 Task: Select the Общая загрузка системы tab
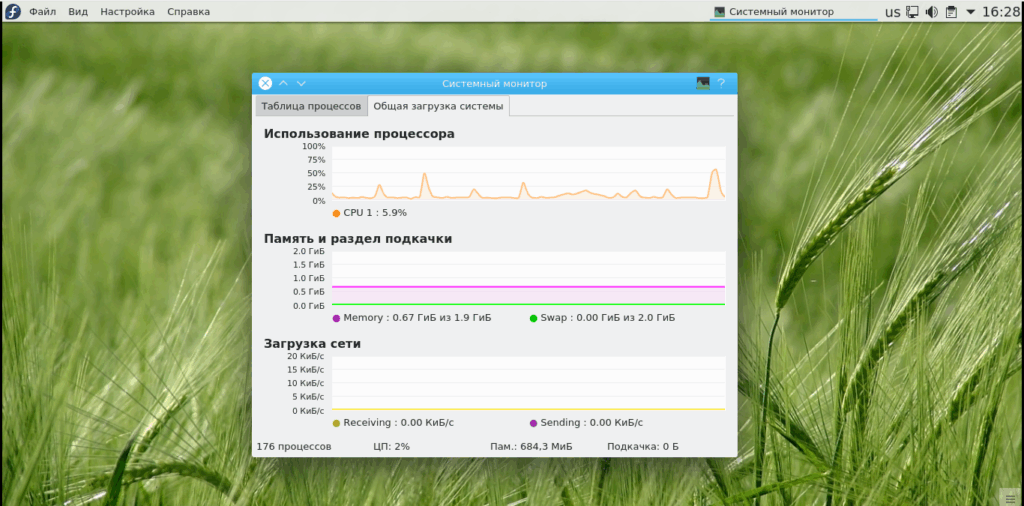[x=439, y=106]
